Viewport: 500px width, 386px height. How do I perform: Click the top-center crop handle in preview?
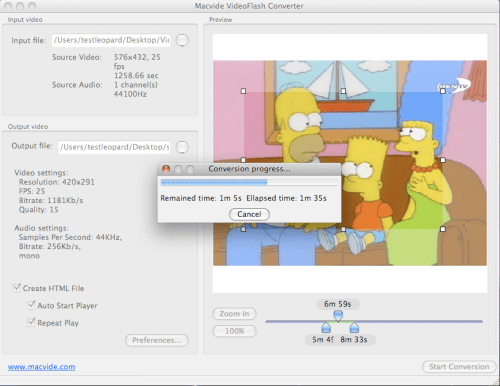343,91
